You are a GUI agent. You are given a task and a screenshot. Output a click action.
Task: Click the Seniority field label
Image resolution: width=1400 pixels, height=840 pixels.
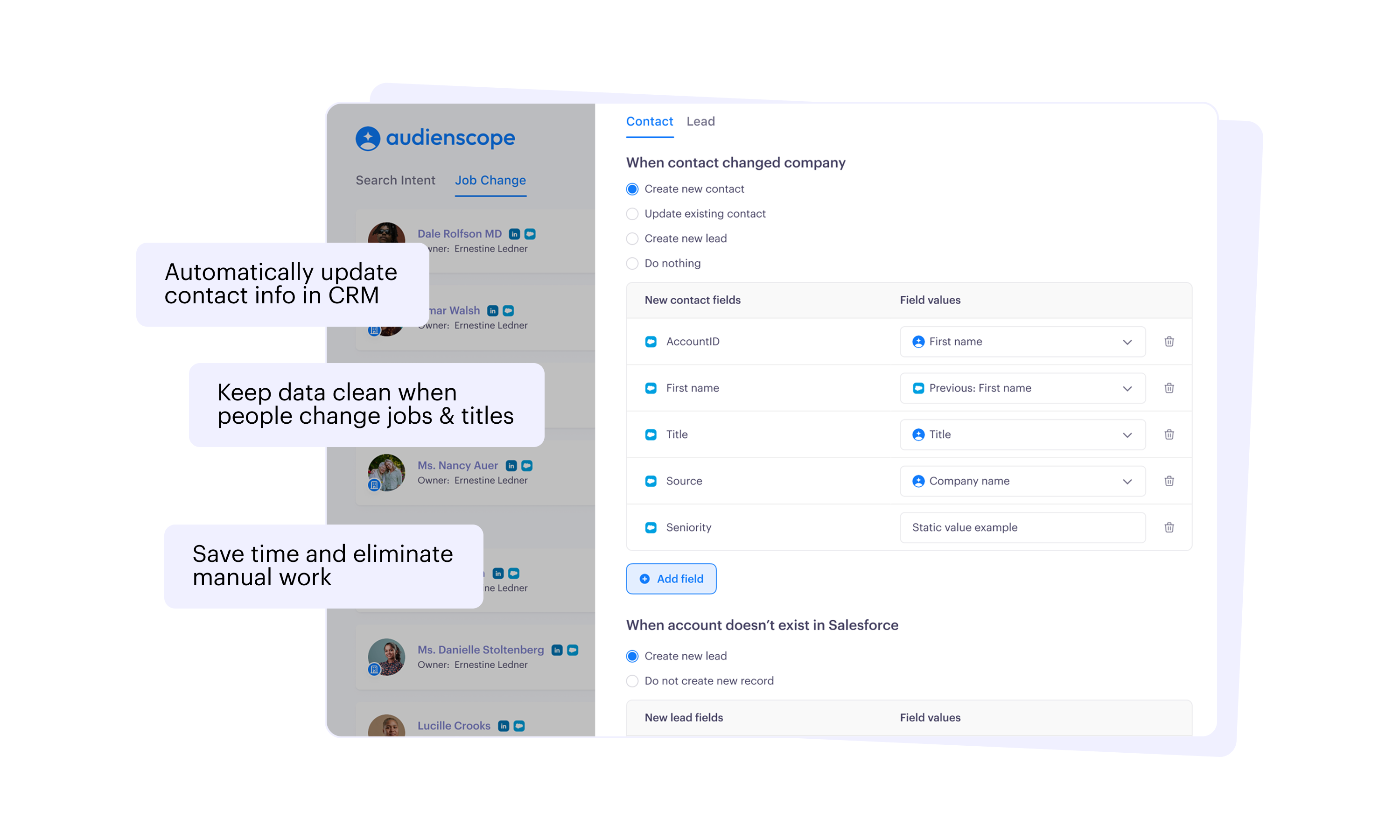688,527
